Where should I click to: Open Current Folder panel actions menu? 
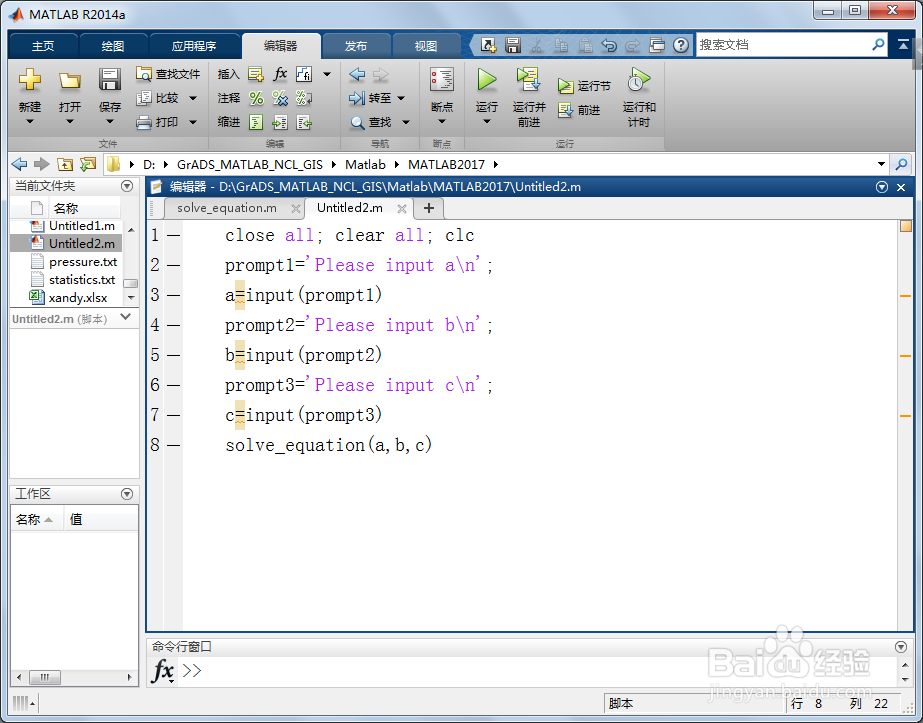[127, 186]
